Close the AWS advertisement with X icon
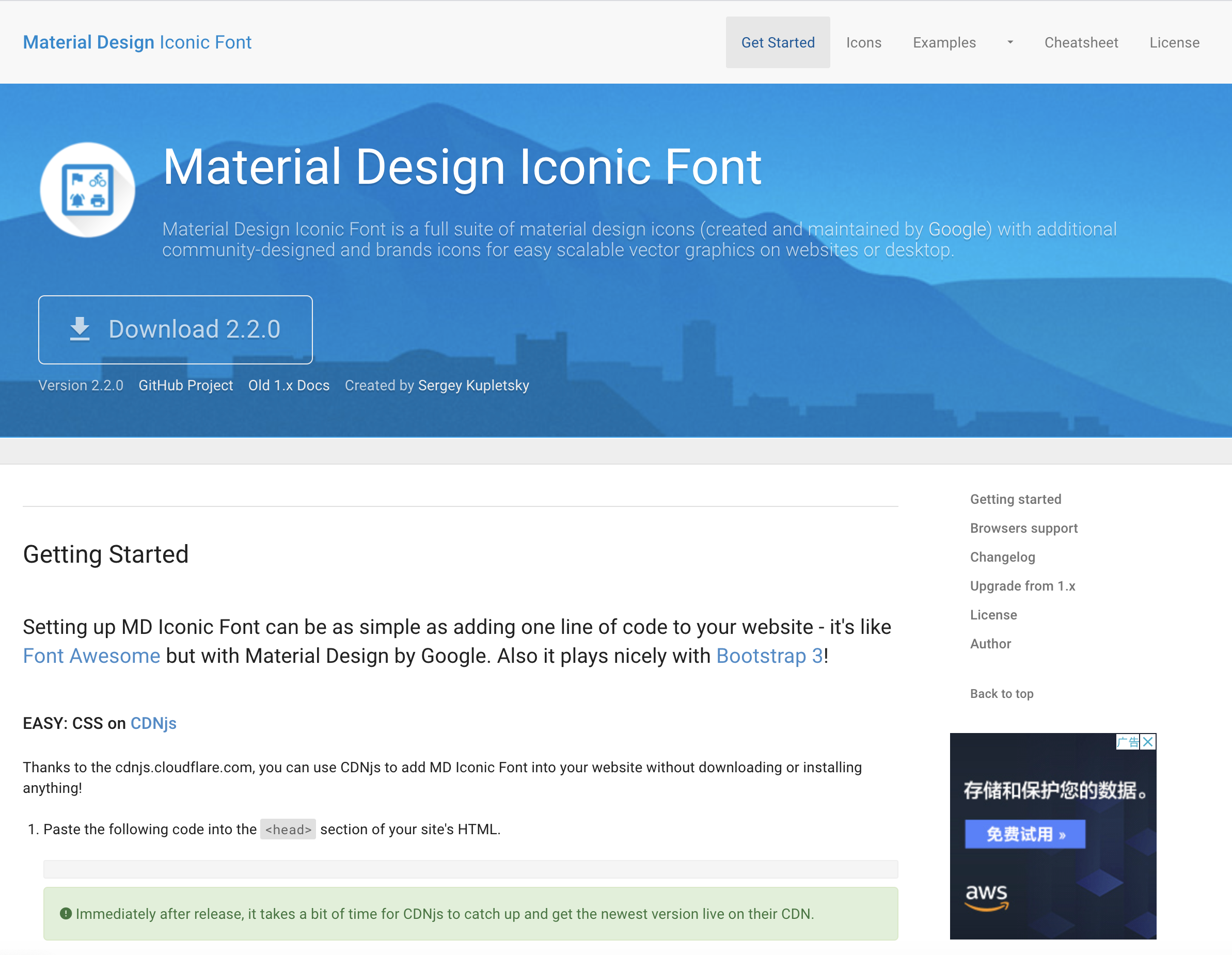Image resolution: width=1232 pixels, height=955 pixels. click(1148, 742)
